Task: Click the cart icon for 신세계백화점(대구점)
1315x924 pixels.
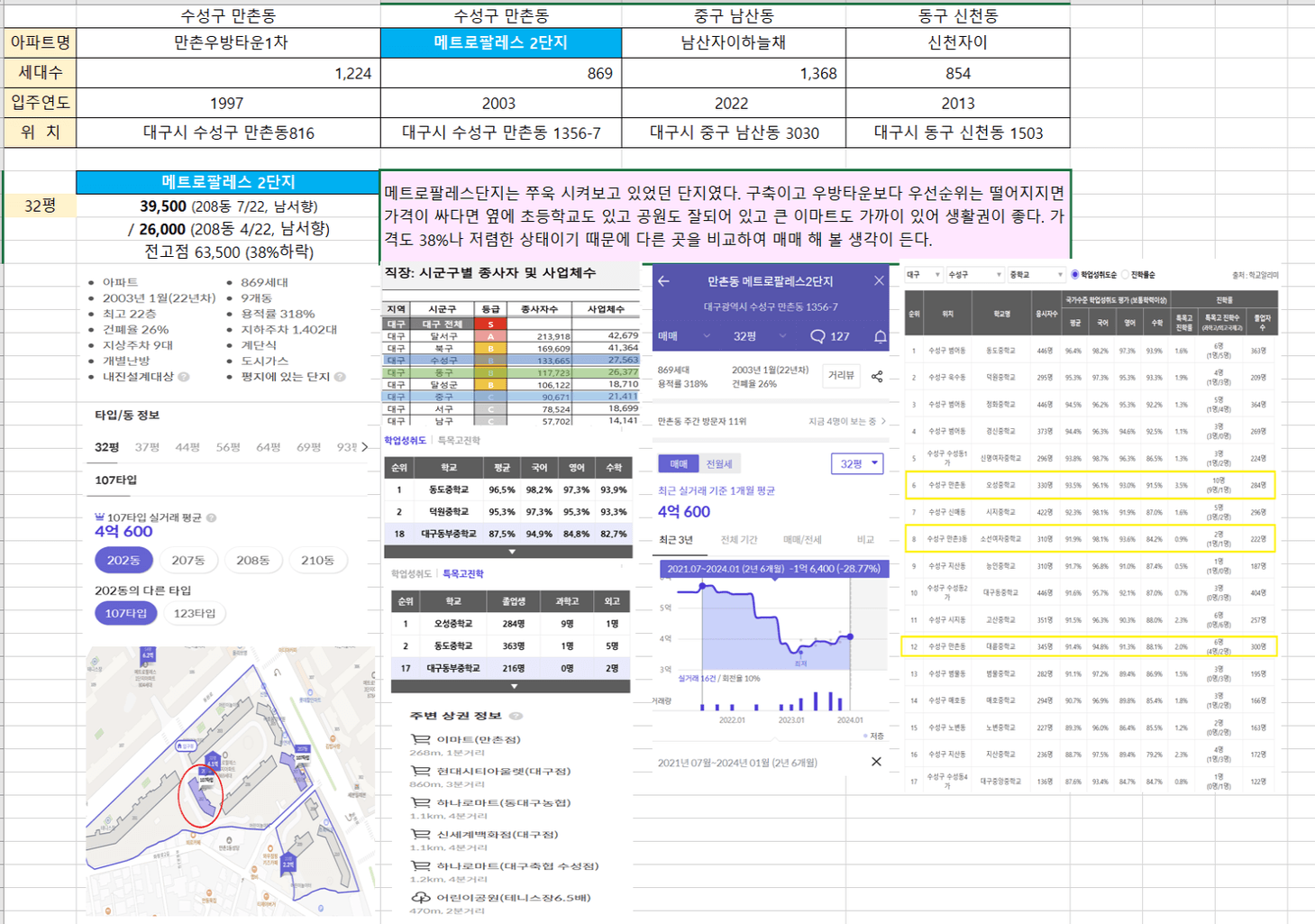Action: coord(420,834)
